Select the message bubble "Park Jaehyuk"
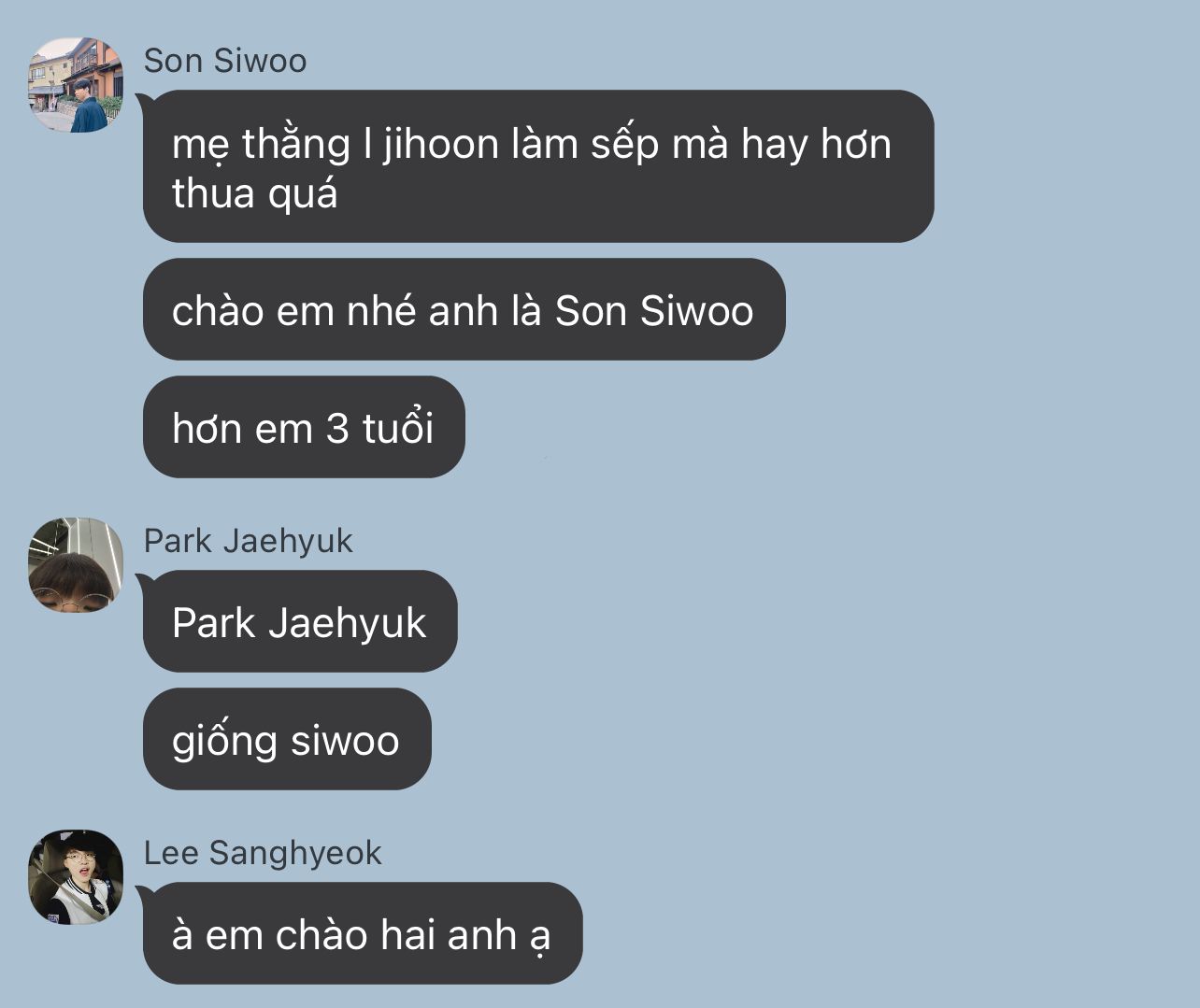The image size is (1200, 1008). [x=300, y=621]
